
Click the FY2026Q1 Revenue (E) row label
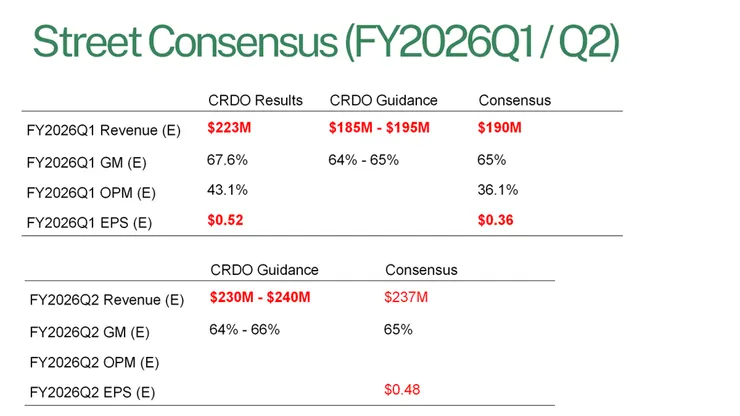coord(103,129)
